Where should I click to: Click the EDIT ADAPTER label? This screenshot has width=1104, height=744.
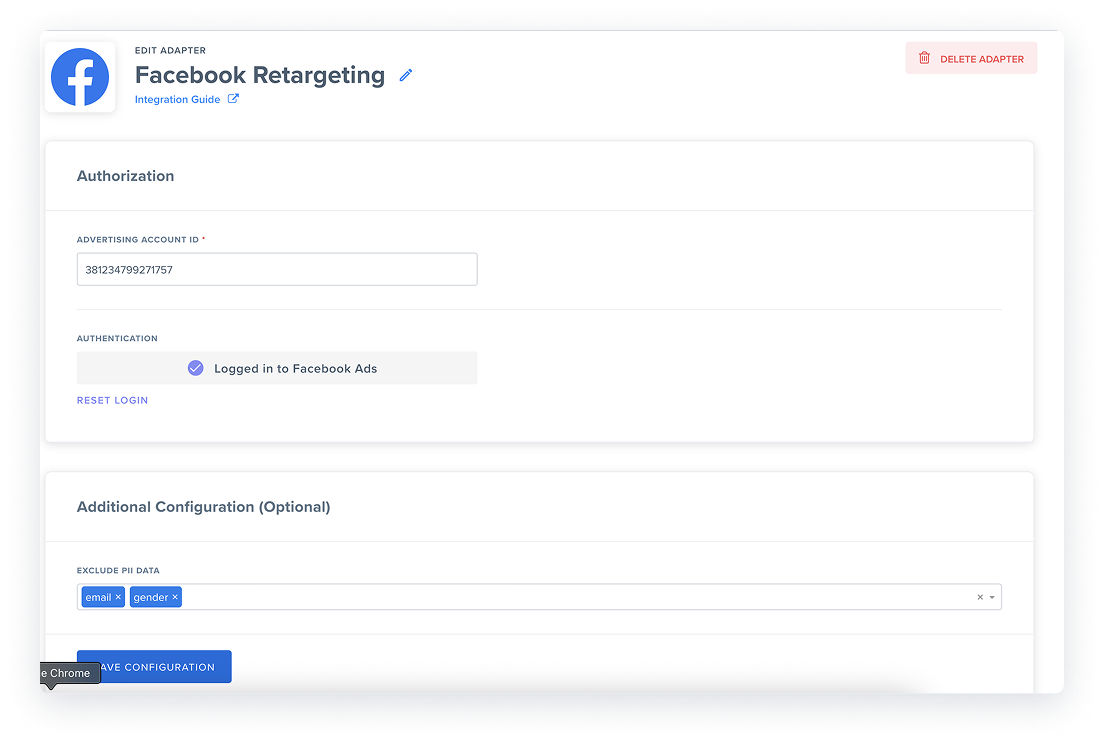[x=170, y=51]
